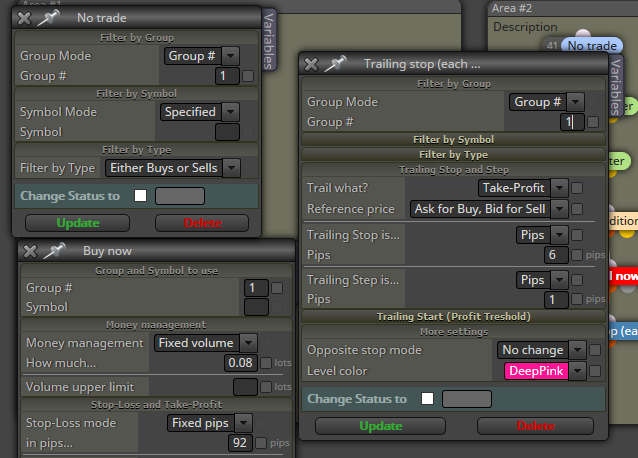Collapse More settings section header
This screenshot has width=638, height=458.
(453, 332)
